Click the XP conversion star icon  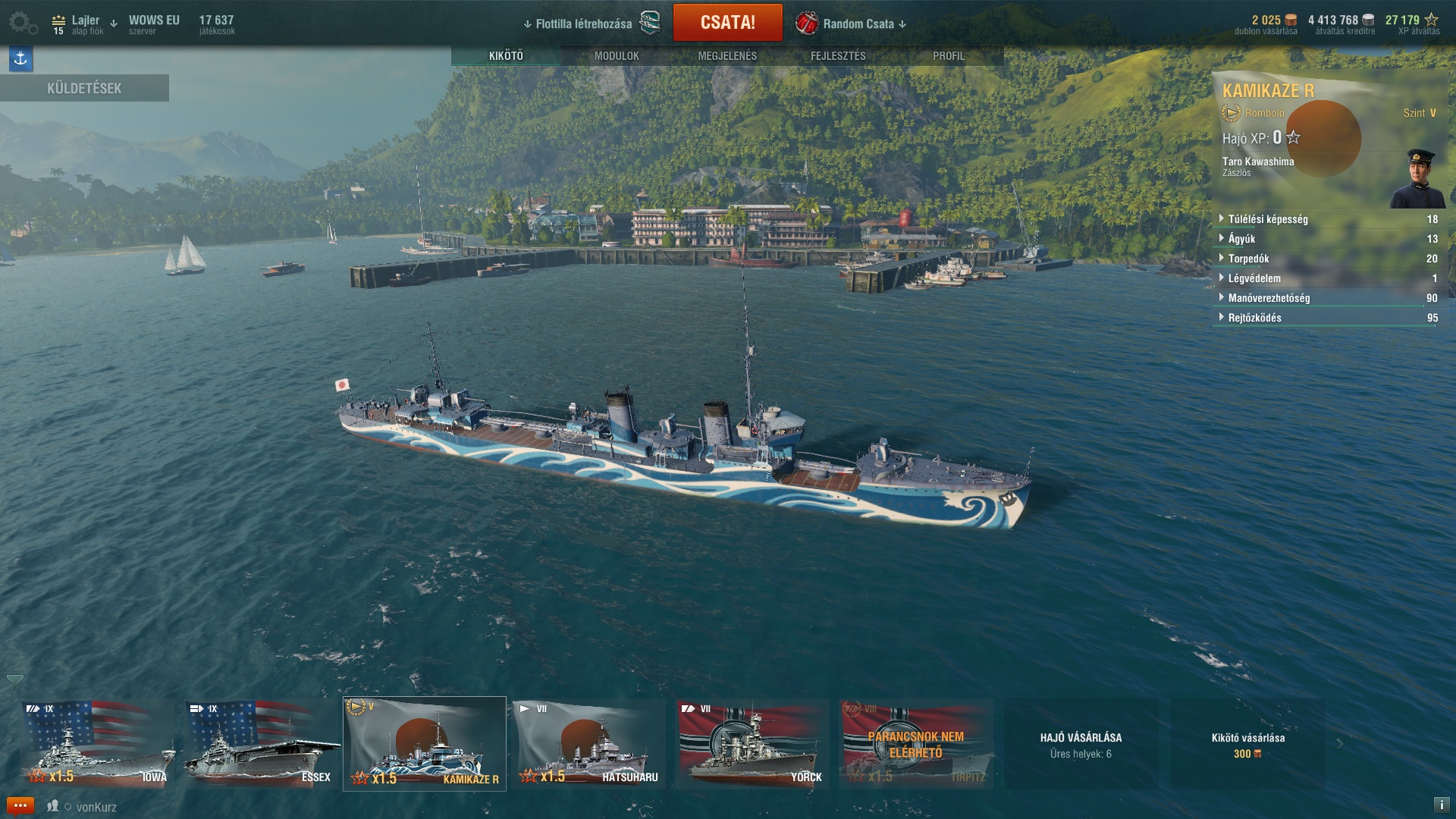tap(1431, 20)
